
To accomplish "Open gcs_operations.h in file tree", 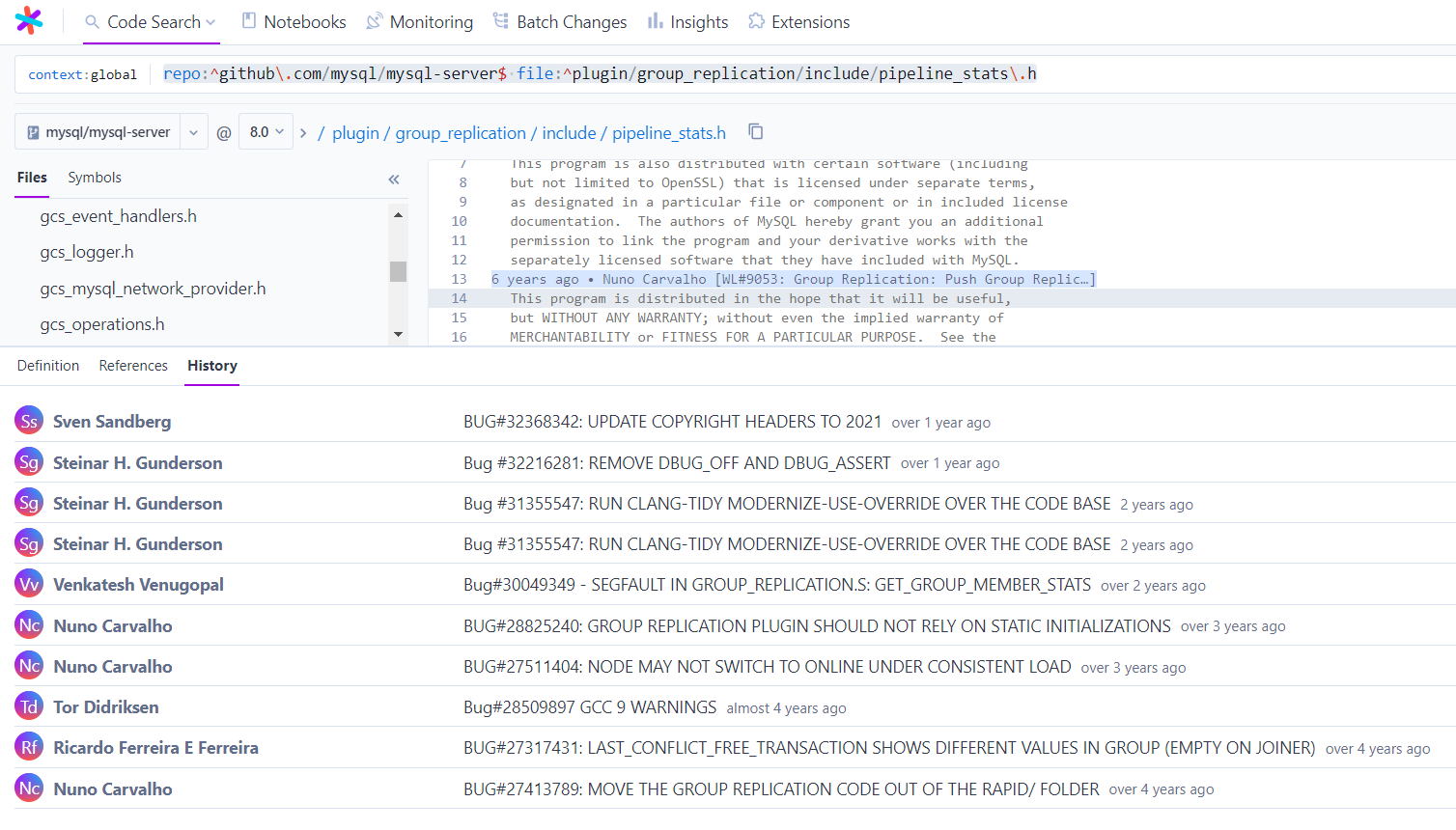I will (102, 324).
